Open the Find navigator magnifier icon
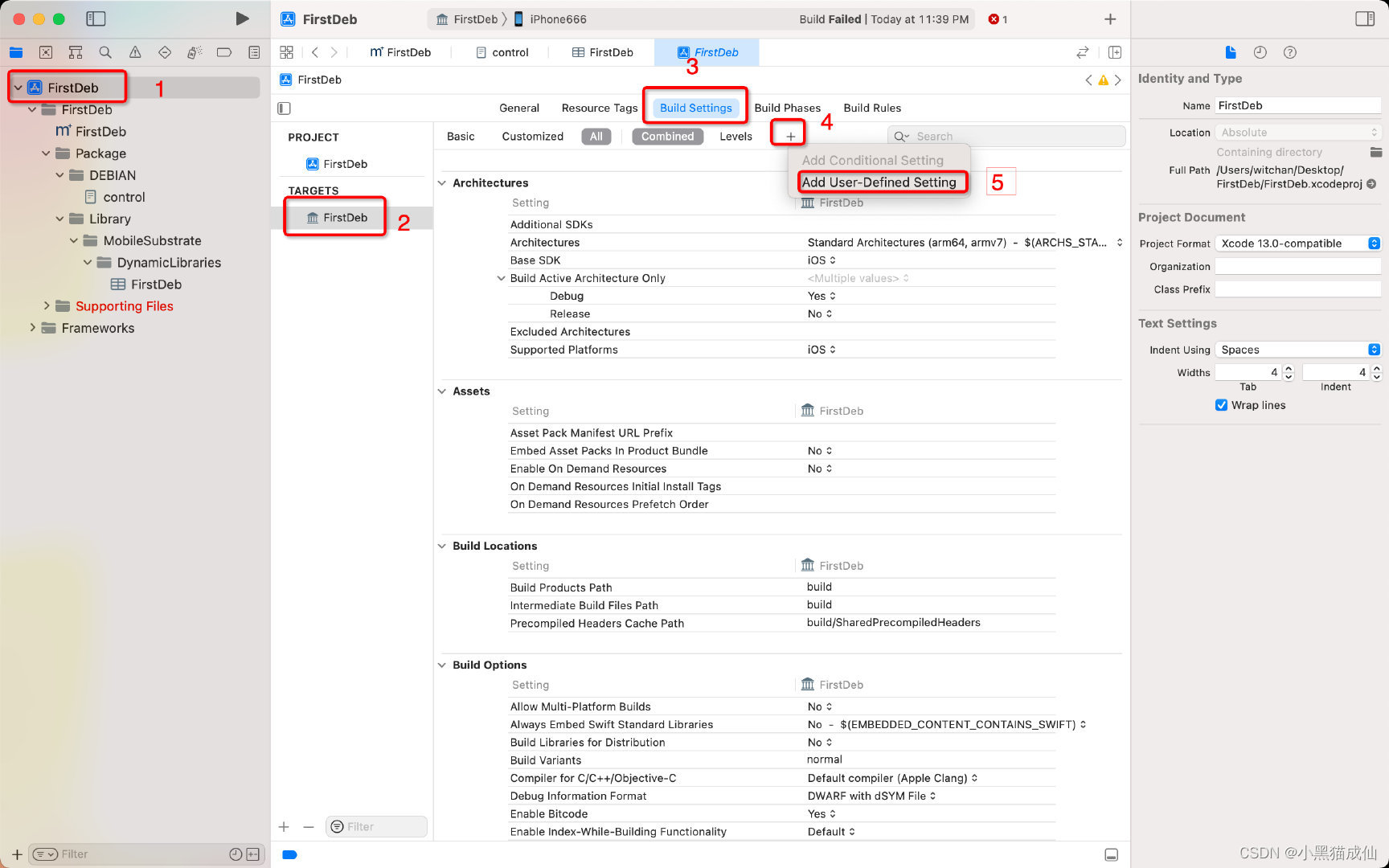Viewport: 1389px width, 868px height. pos(105,52)
